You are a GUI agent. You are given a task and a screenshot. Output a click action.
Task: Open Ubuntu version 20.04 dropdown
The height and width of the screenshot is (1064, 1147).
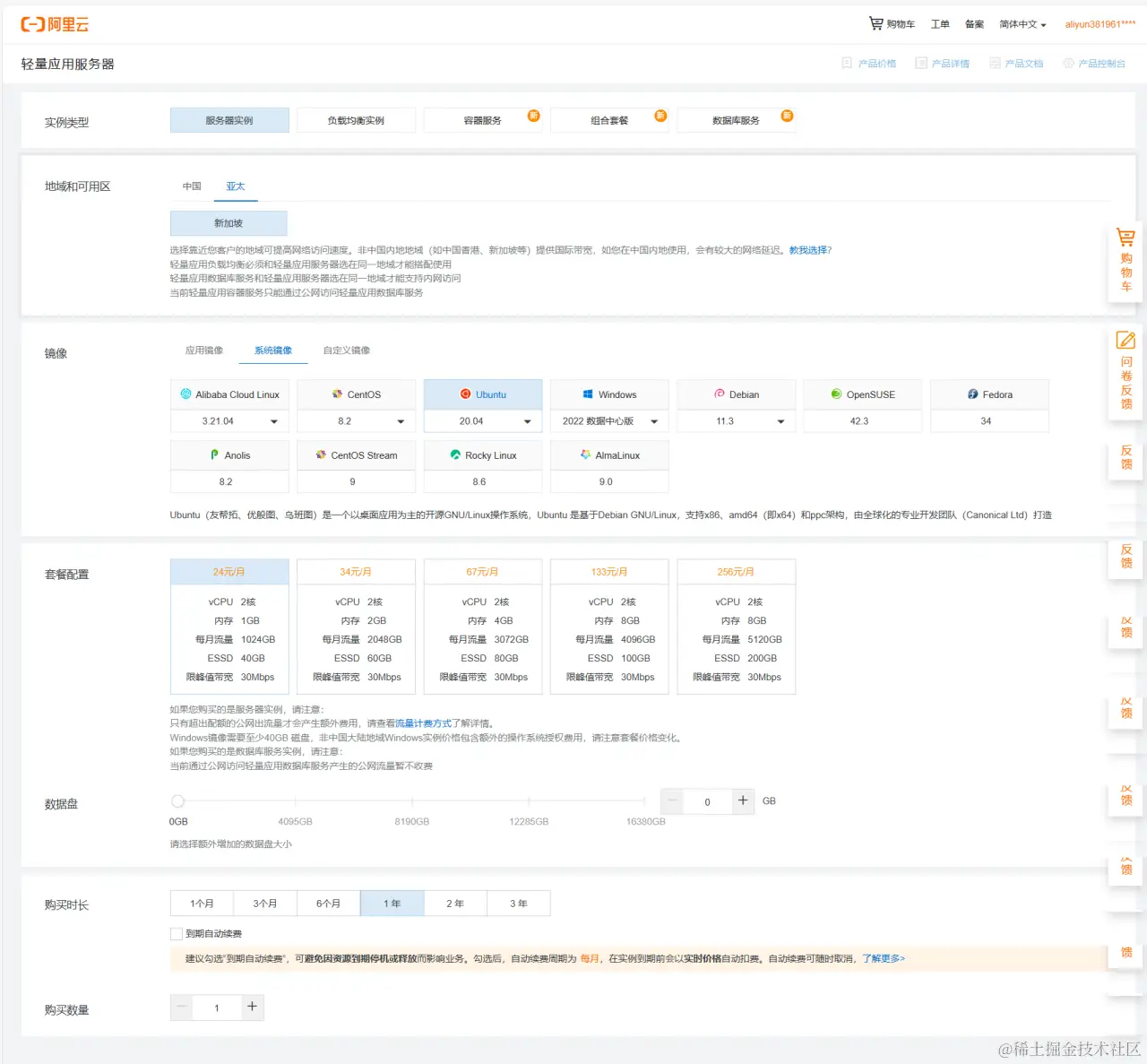coord(483,420)
